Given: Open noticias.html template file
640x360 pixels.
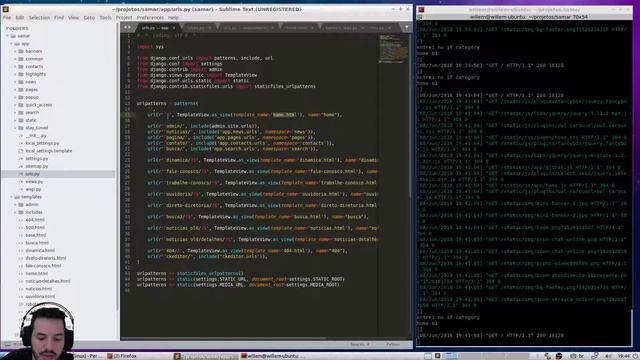Looking at the screenshot, I should pyautogui.click(x=38, y=289).
